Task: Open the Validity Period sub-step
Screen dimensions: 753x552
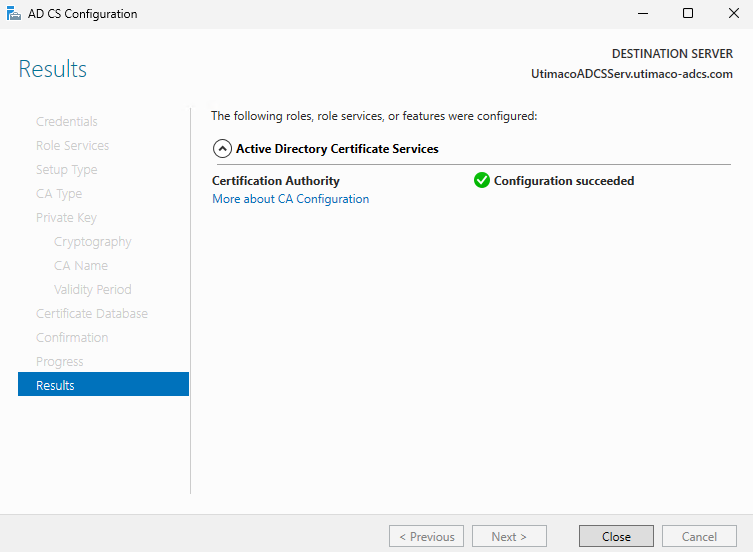Action: 92,290
